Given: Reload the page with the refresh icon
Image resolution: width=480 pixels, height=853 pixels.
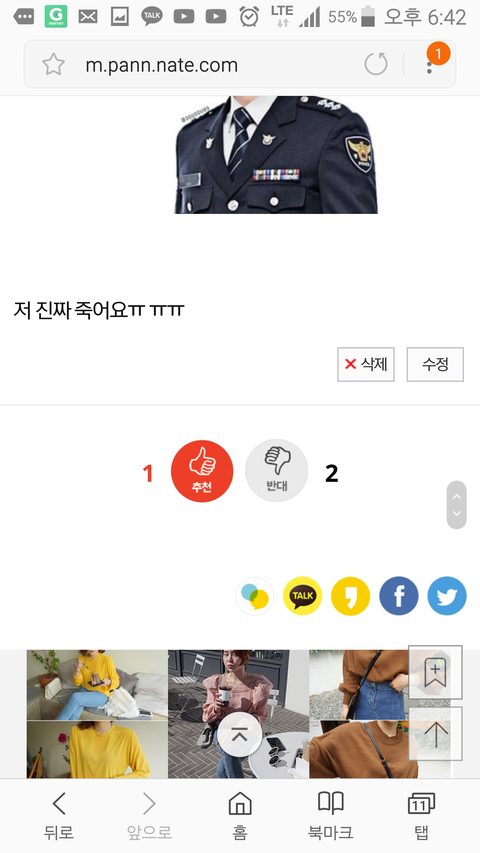Looking at the screenshot, I should click(x=376, y=64).
